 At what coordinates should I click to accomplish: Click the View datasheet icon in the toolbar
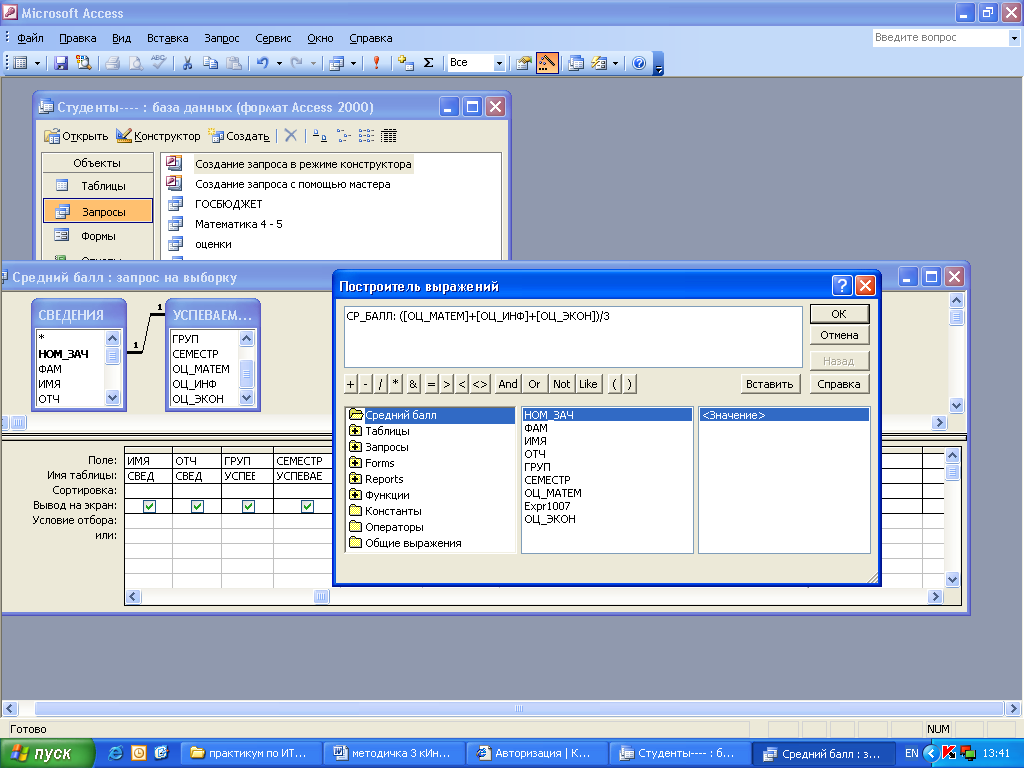point(21,63)
